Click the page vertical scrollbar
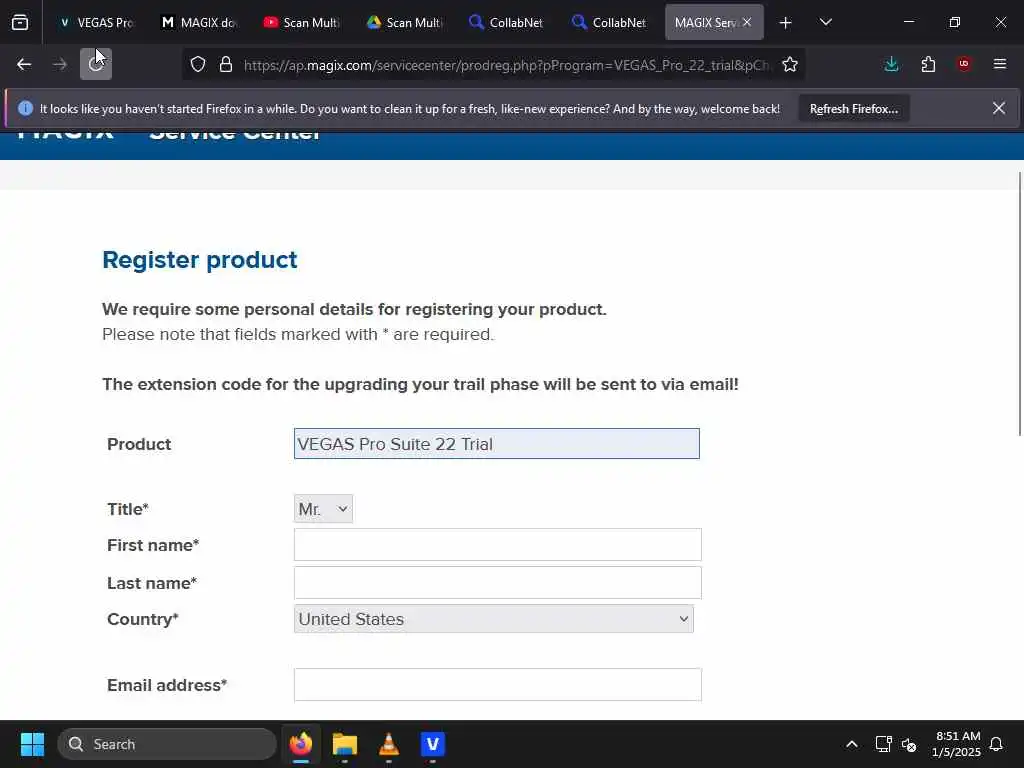Viewport: 1024px width, 768px height. pyautogui.click(x=1020, y=304)
